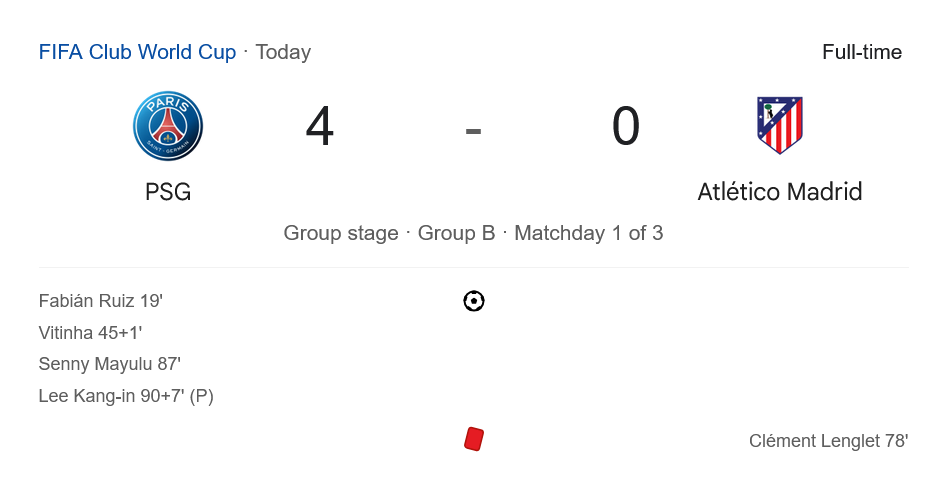Click the dash between the scores
Image resolution: width=948 pixels, height=481 pixels.
tap(474, 129)
